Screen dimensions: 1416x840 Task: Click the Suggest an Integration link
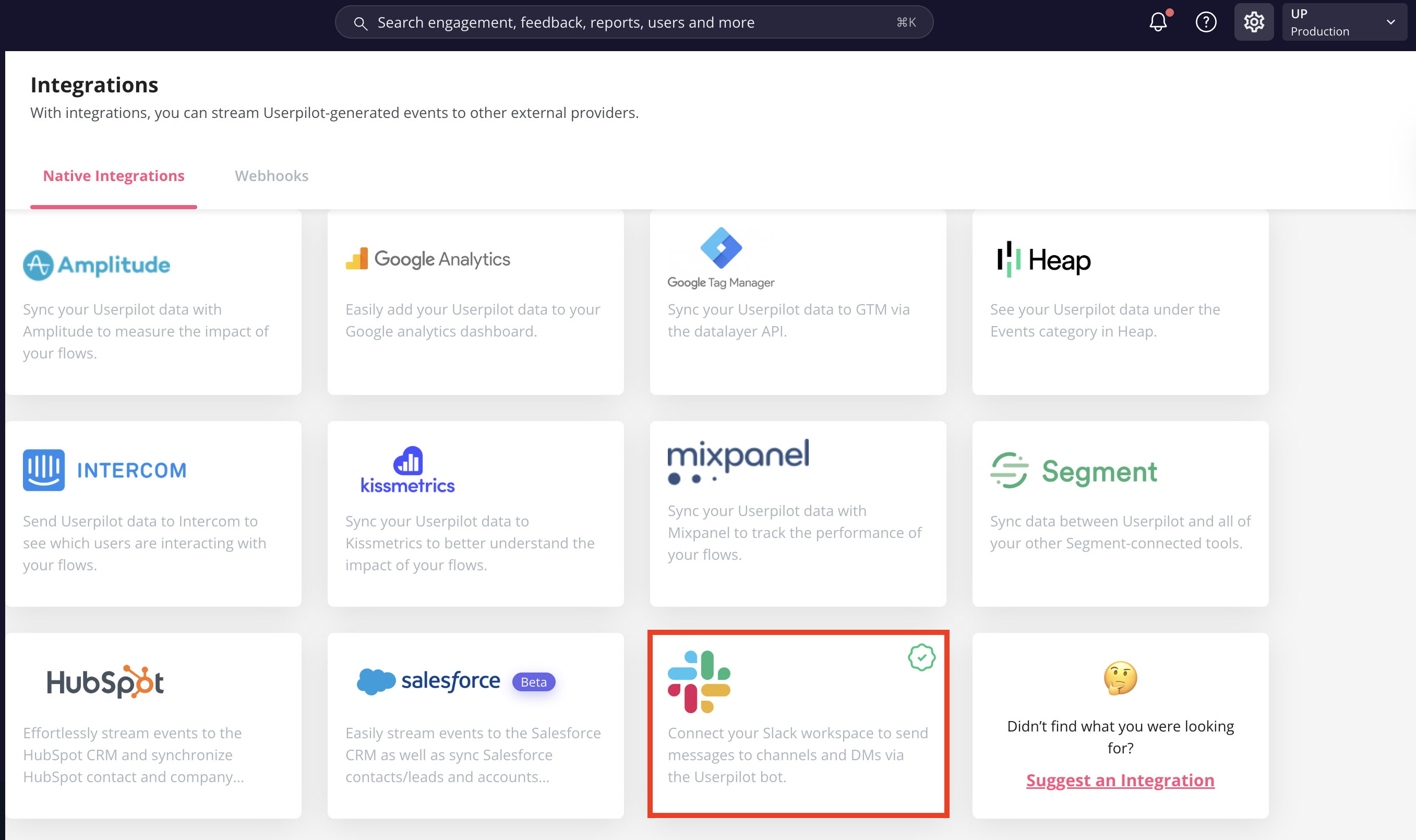[x=1120, y=780]
